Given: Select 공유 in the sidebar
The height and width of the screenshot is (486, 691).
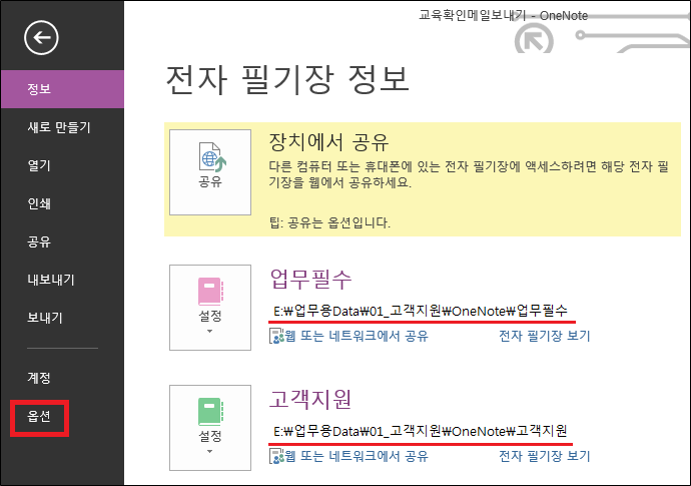Looking at the screenshot, I should pos(39,241).
